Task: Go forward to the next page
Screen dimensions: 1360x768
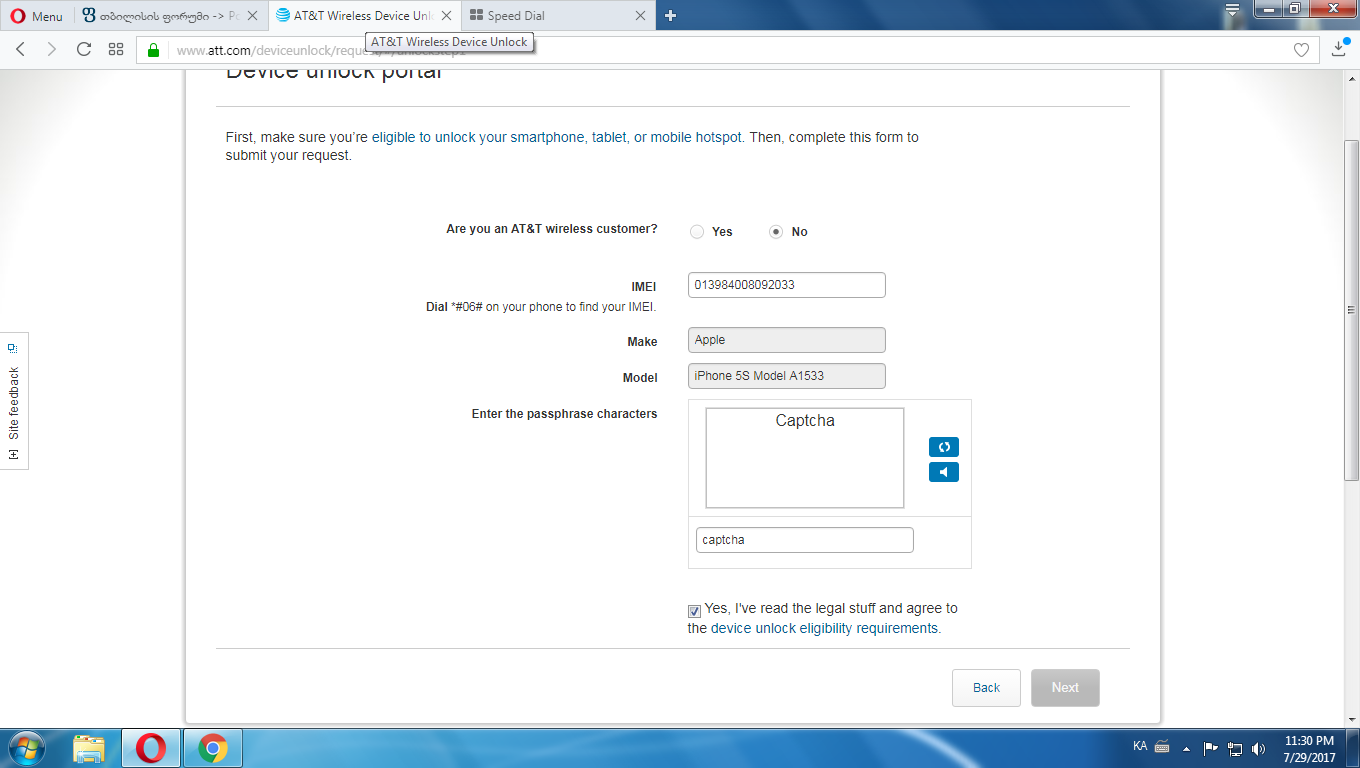Action: [52, 49]
